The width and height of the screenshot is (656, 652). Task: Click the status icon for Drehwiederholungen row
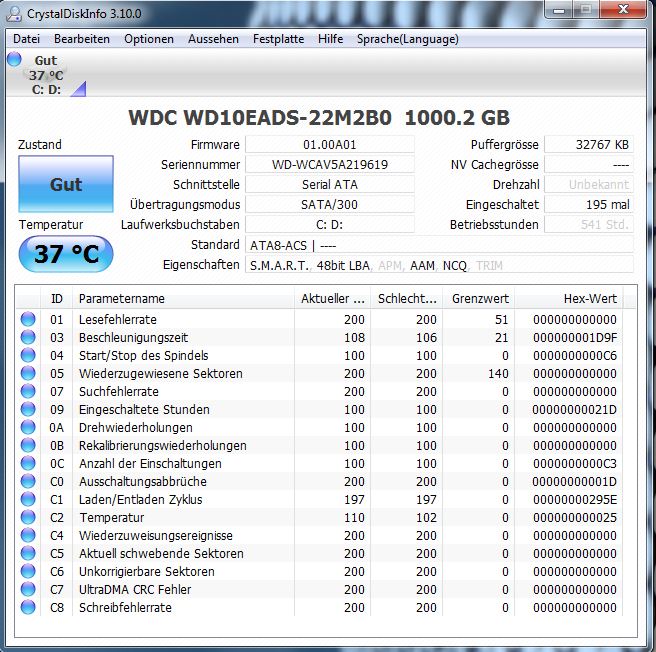coord(28,427)
